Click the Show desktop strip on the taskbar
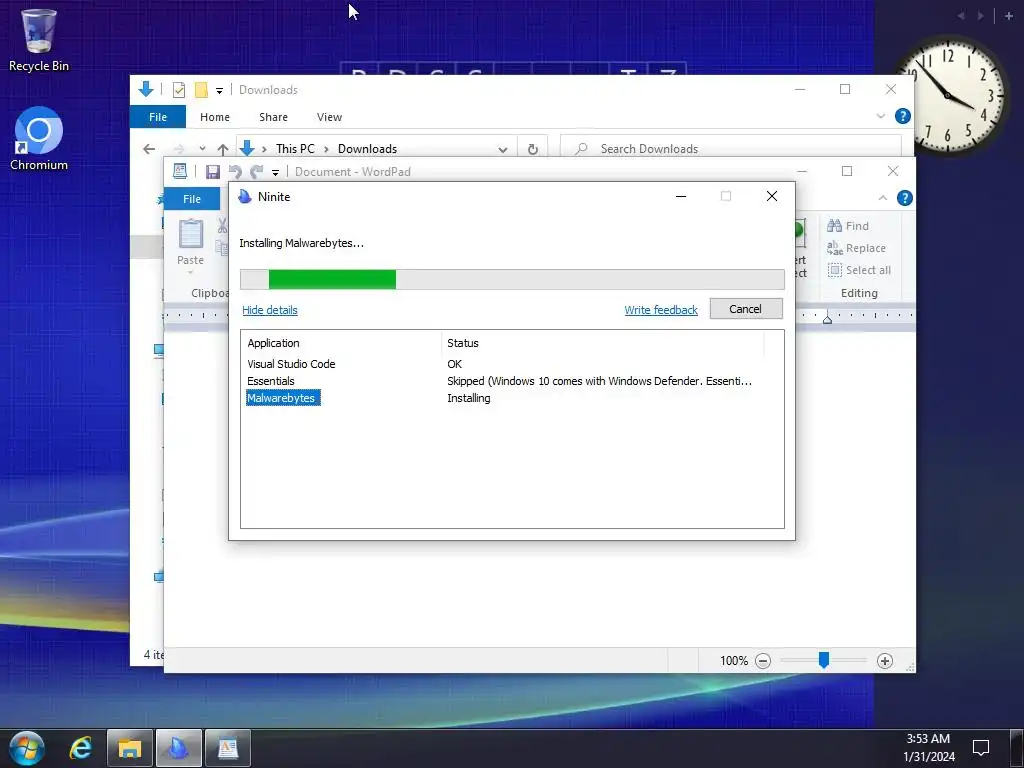This screenshot has height=768, width=1024. pos(1017,748)
